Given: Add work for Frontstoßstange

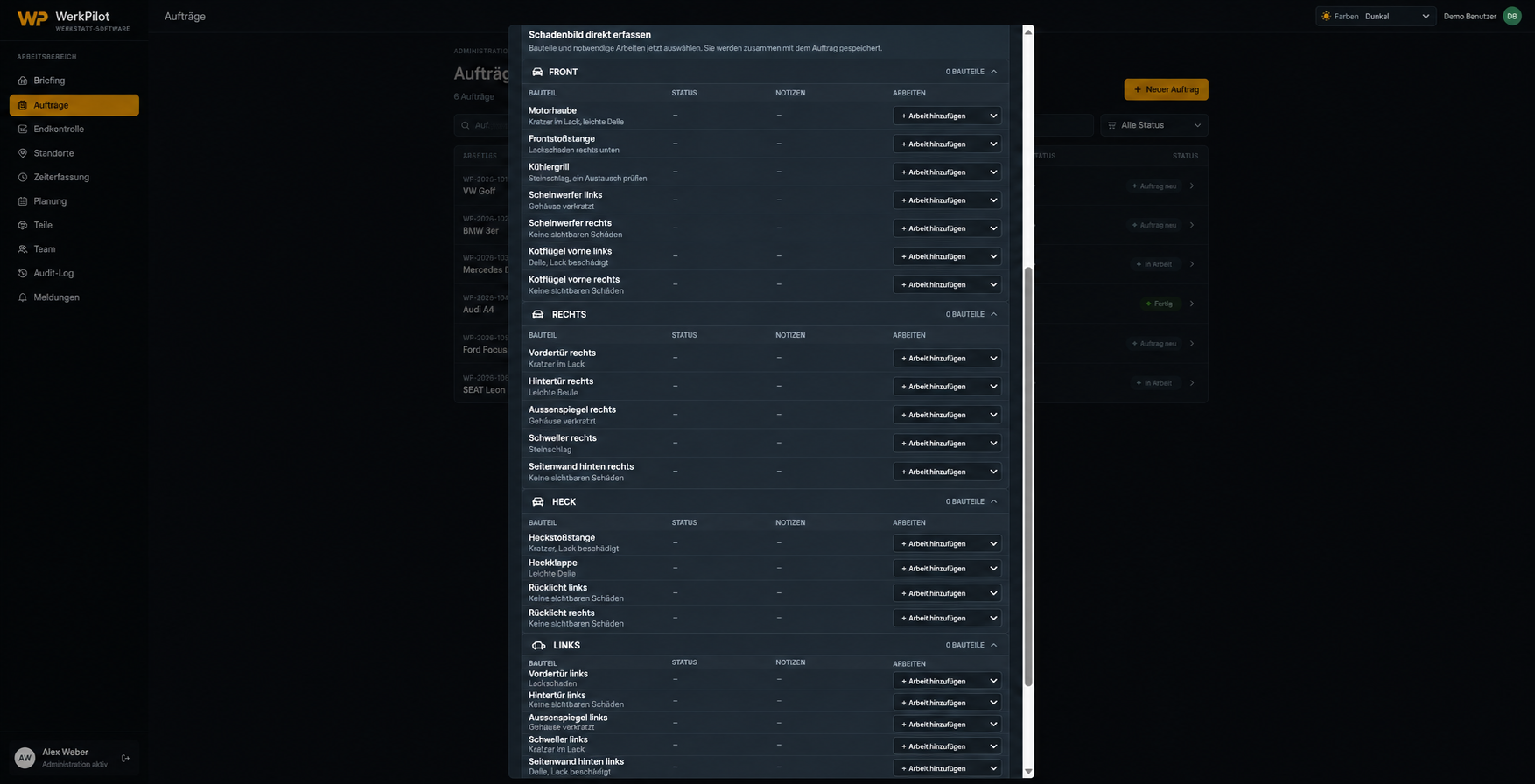Looking at the screenshot, I should [947, 143].
